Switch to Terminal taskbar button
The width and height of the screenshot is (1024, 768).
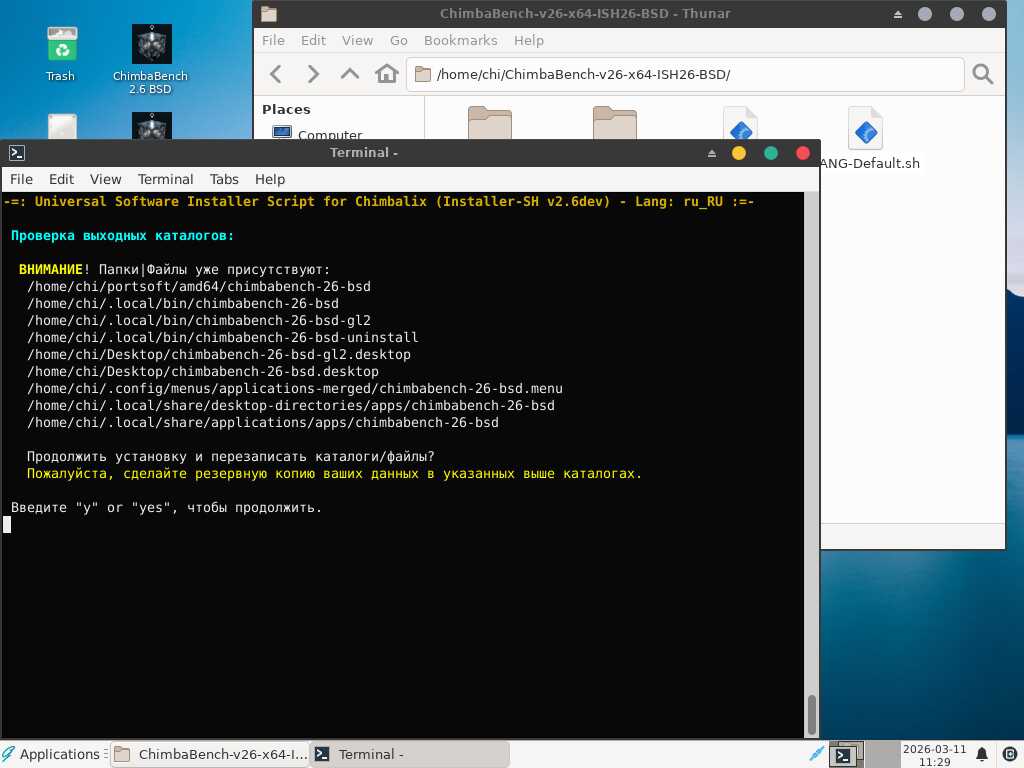[409, 754]
